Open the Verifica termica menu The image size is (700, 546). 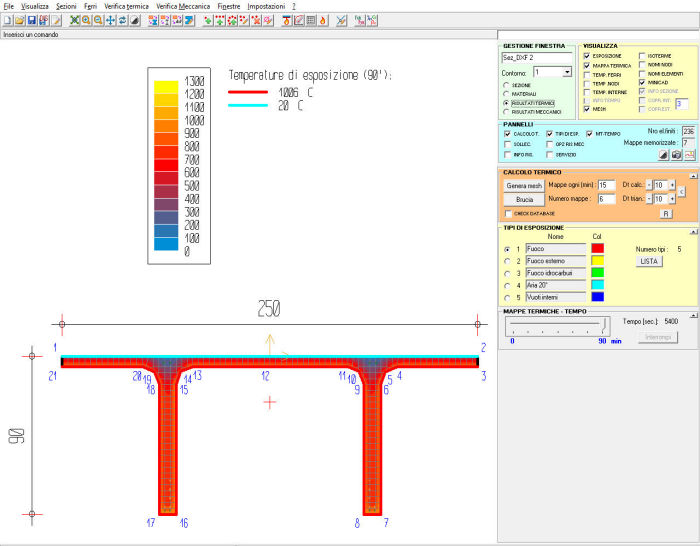(x=126, y=6)
